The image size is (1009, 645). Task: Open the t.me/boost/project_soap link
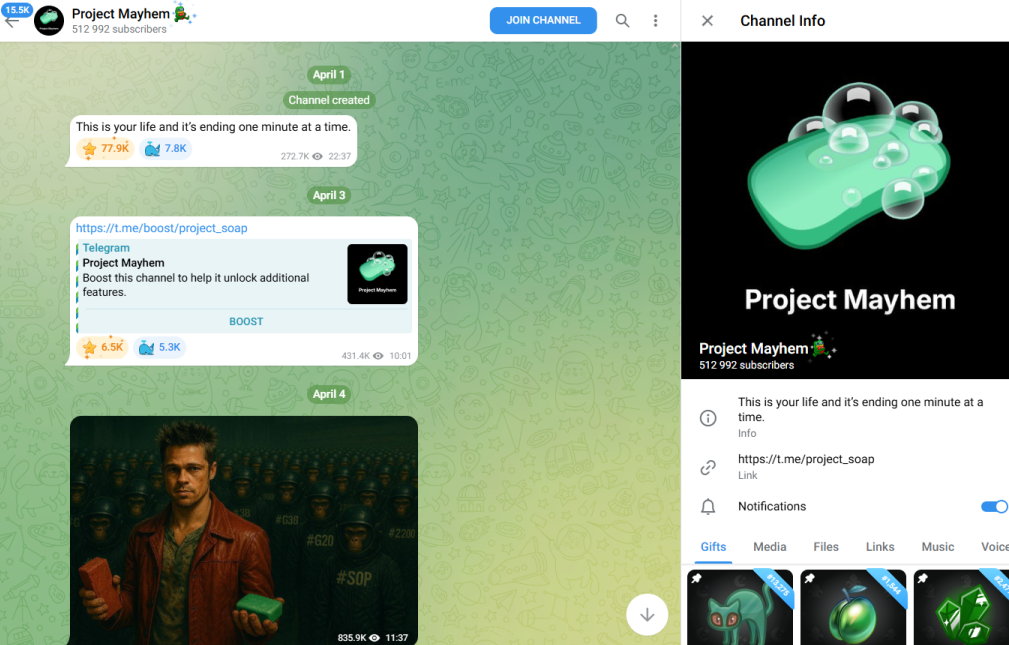coord(162,228)
